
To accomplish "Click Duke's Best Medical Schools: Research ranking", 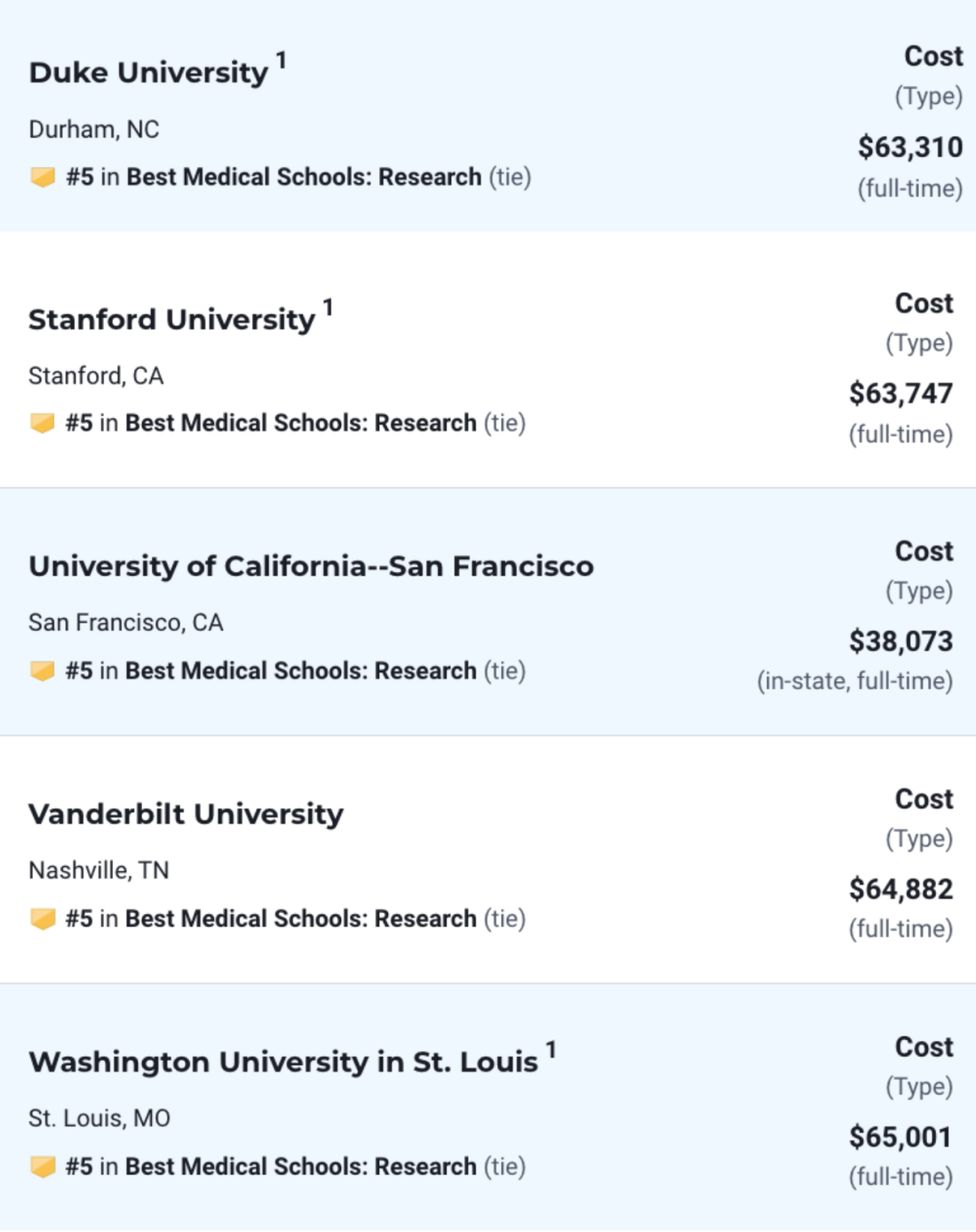I will (304, 177).
